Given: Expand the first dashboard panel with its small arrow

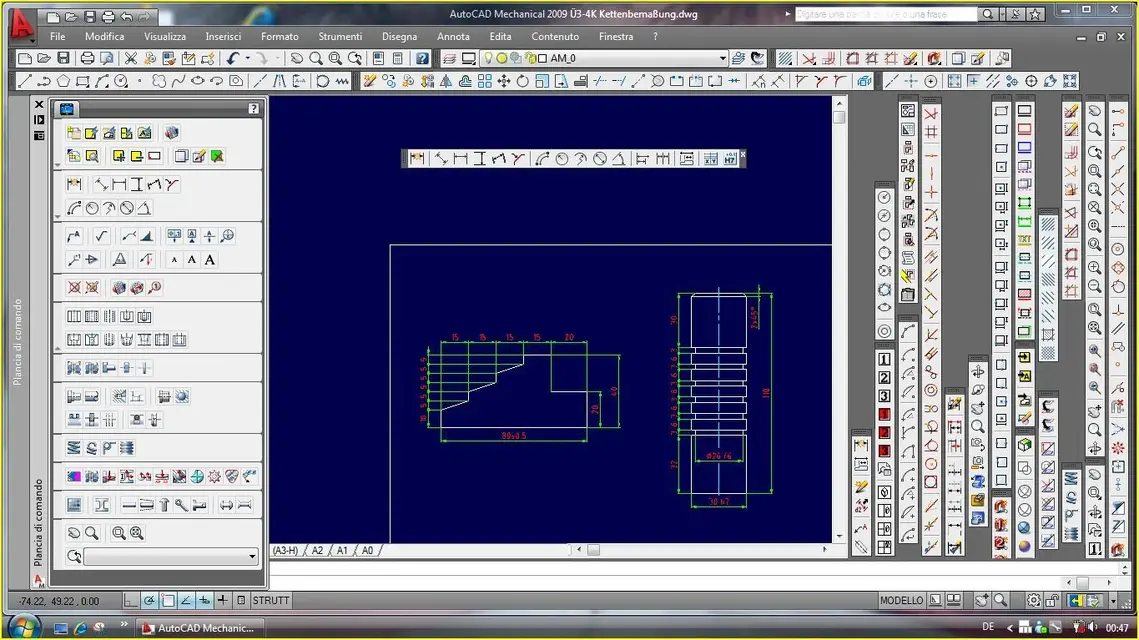Looking at the screenshot, I should coord(58,166).
